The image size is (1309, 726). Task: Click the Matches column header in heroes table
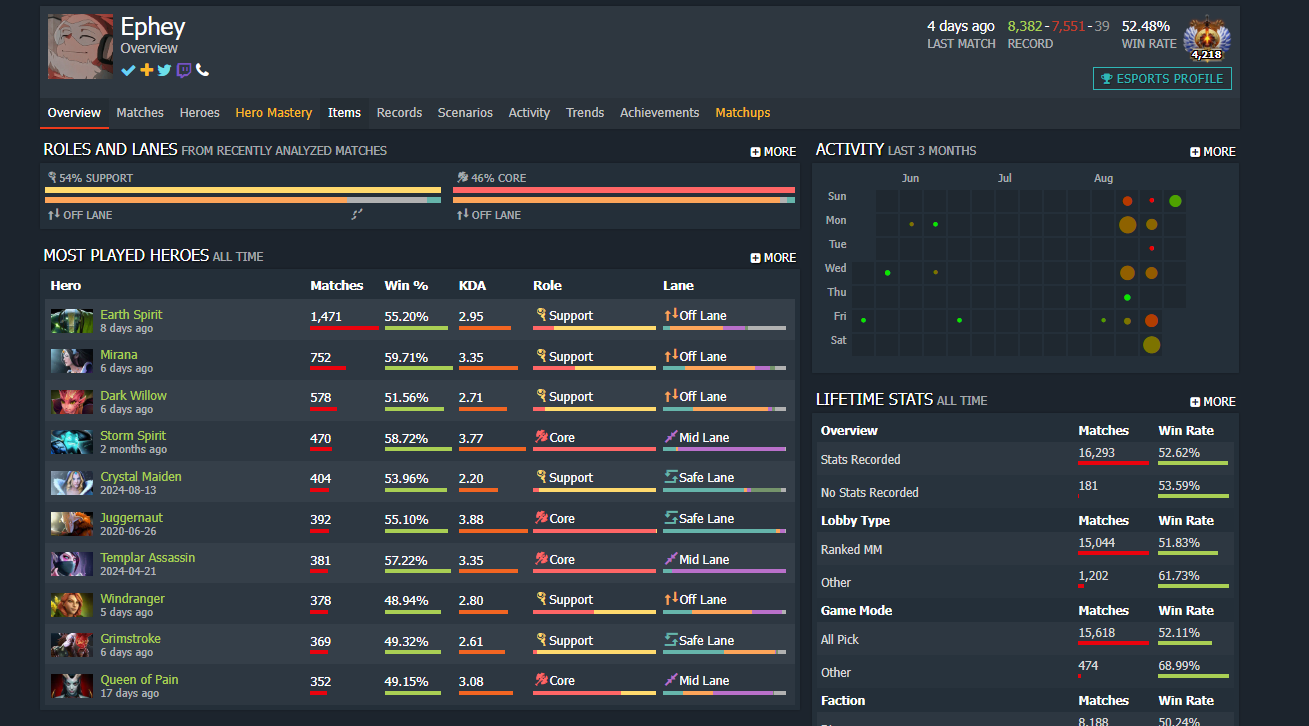point(337,285)
